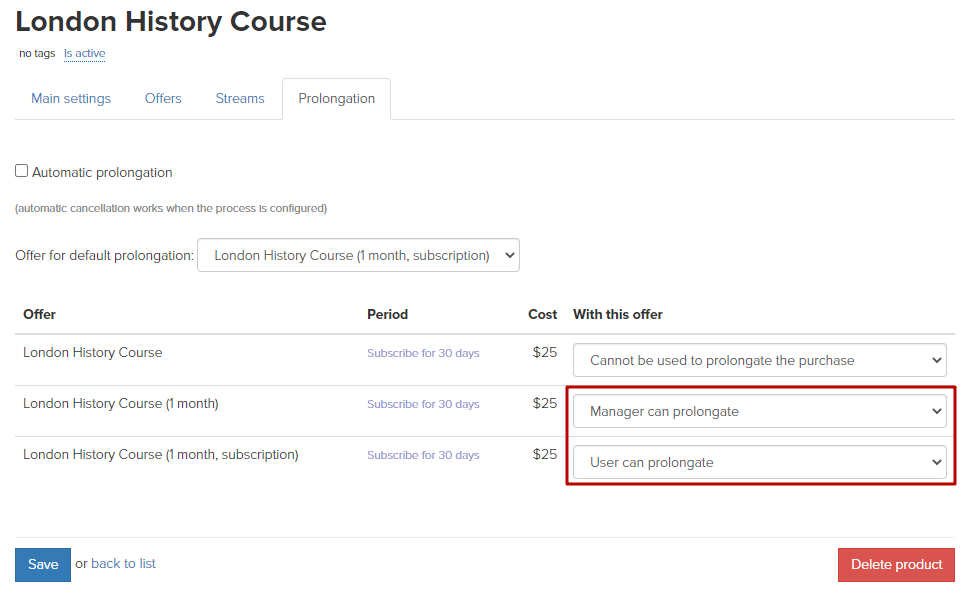Open the 'User can prolongate' dropdown

tap(759, 463)
